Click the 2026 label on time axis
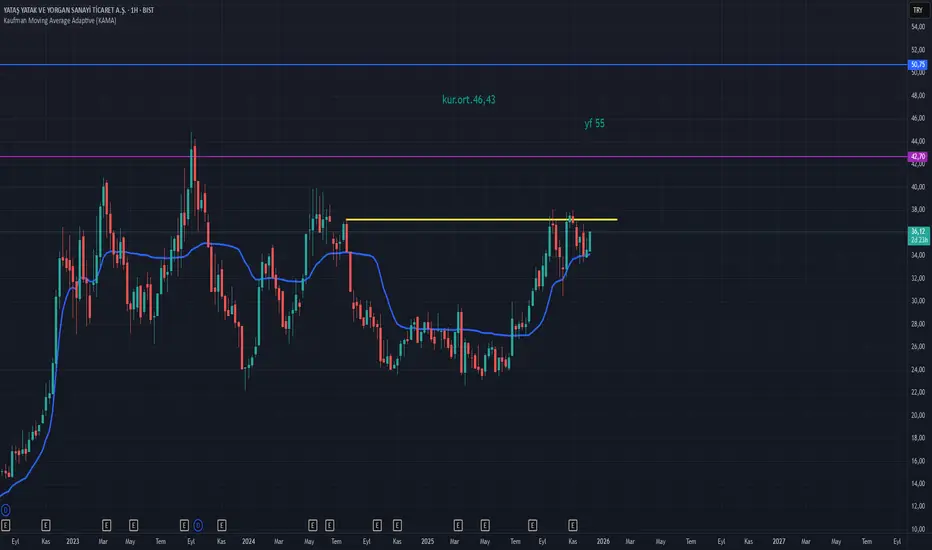The width and height of the screenshot is (932, 550). [x=603, y=541]
